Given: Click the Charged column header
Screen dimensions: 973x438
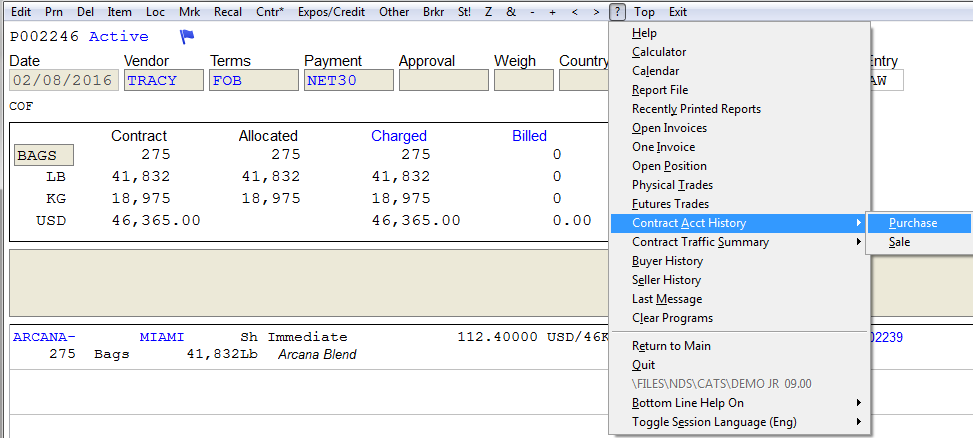Looking at the screenshot, I should tap(399, 136).
